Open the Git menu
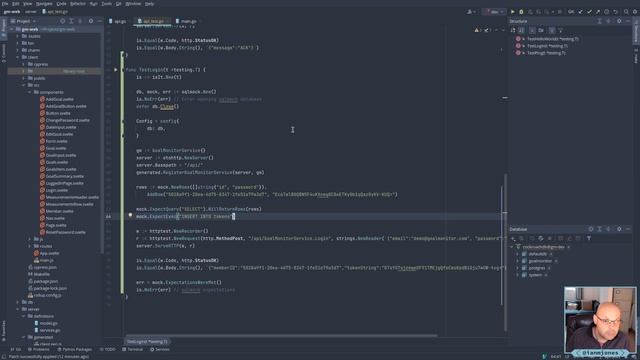The image size is (640, 360). click(x=118, y=4)
